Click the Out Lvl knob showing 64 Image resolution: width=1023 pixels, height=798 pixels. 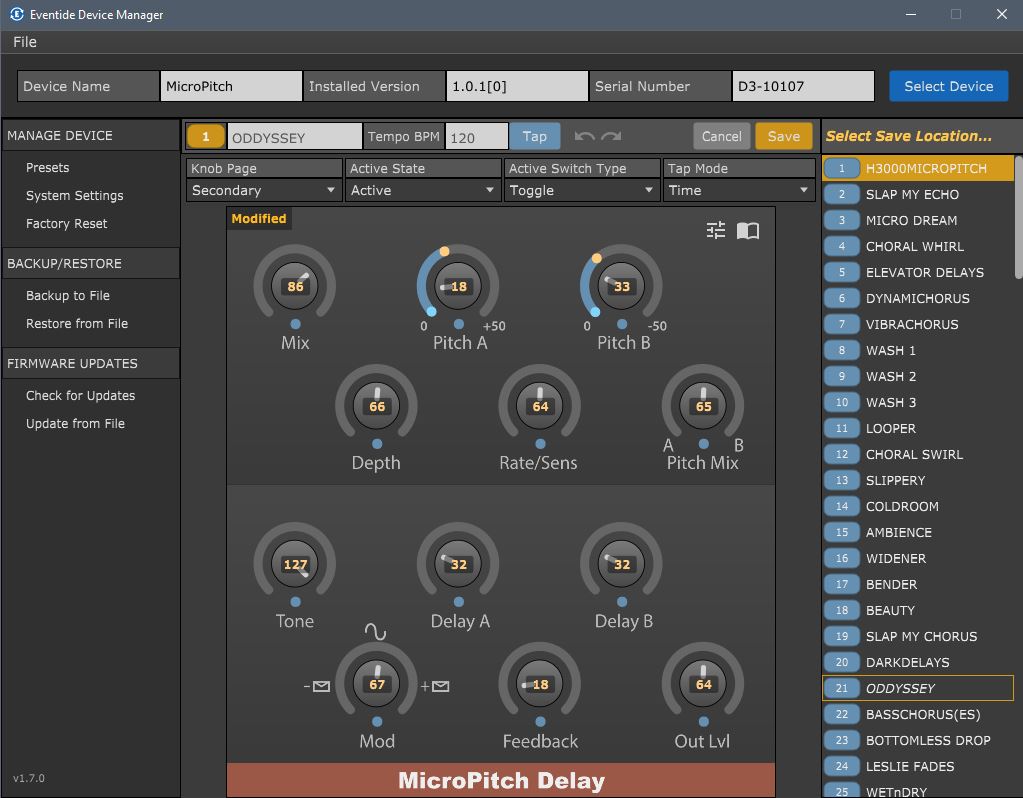click(703, 684)
